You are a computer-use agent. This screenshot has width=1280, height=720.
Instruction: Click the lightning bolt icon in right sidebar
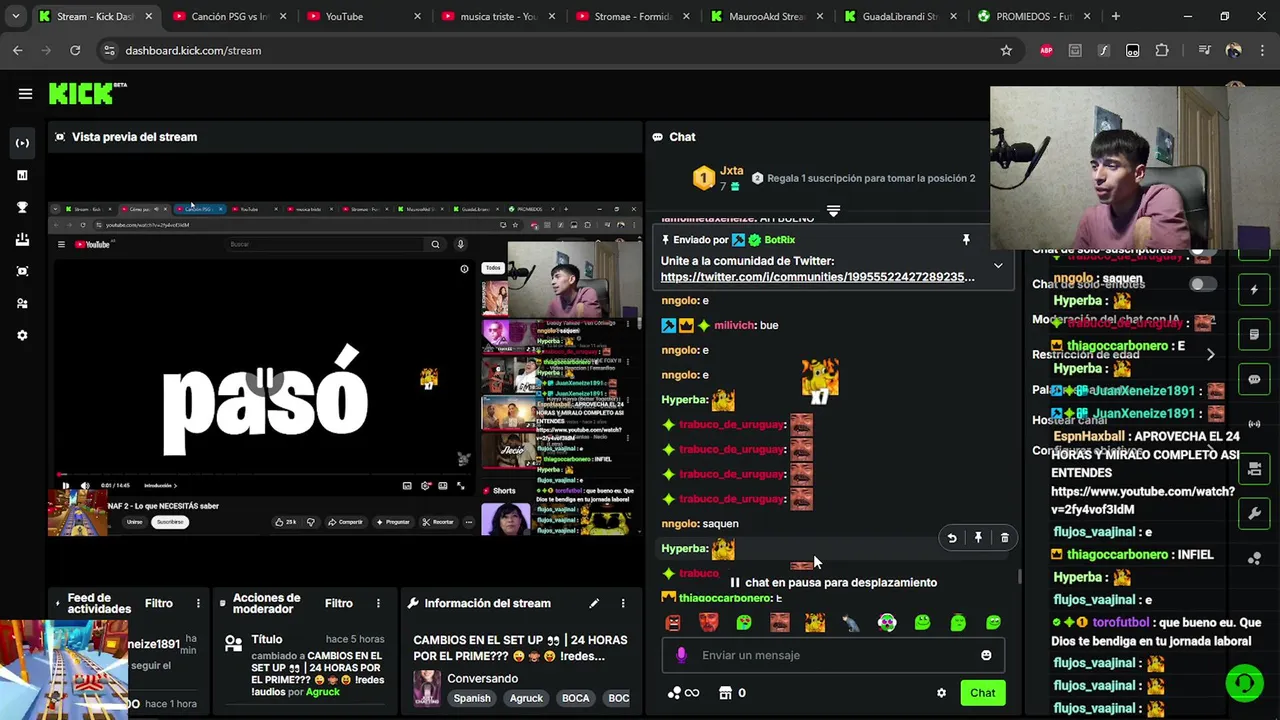click(1254, 290)
